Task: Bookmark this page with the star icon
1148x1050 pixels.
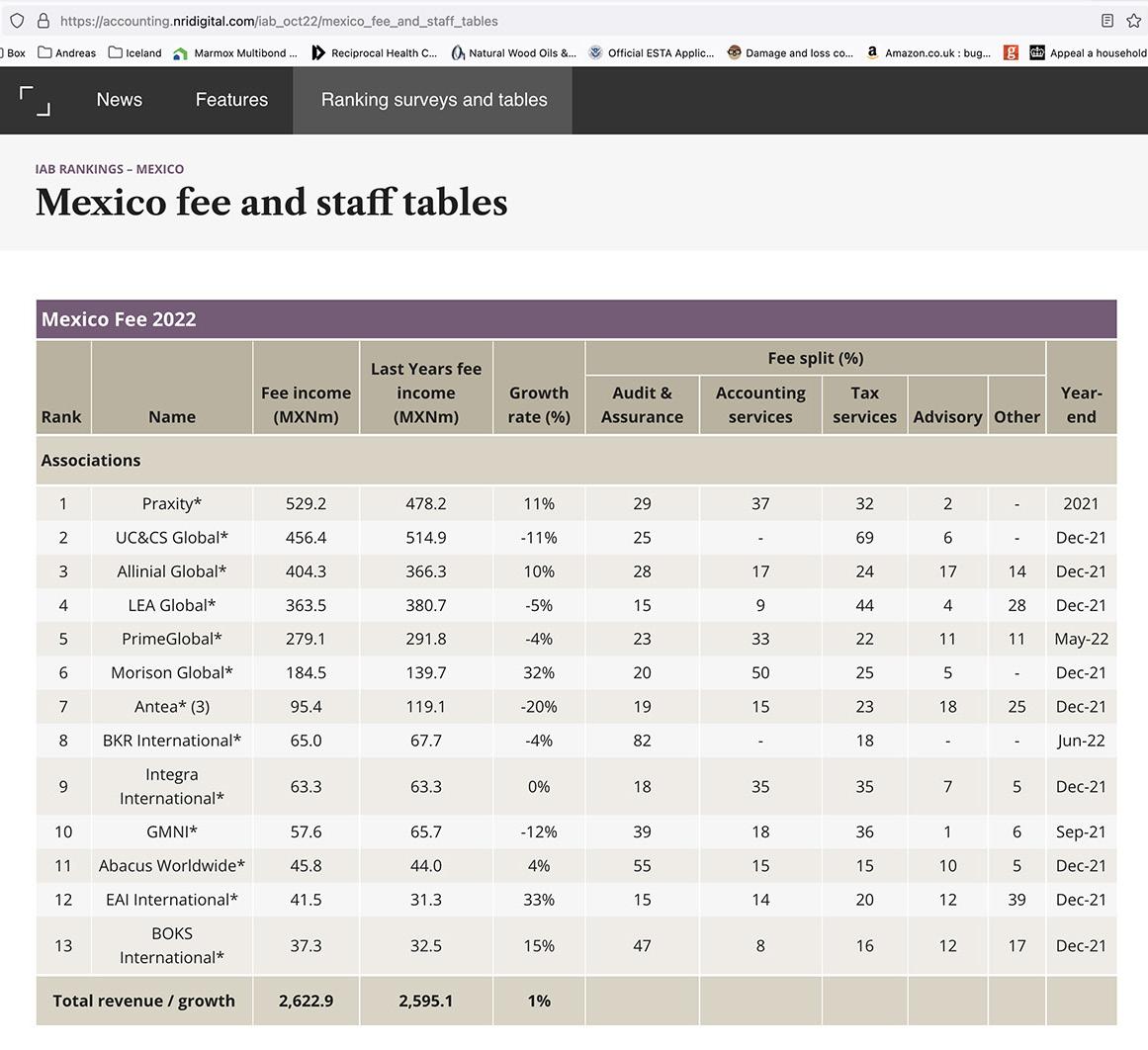Action: click(x=1134, y=21)
